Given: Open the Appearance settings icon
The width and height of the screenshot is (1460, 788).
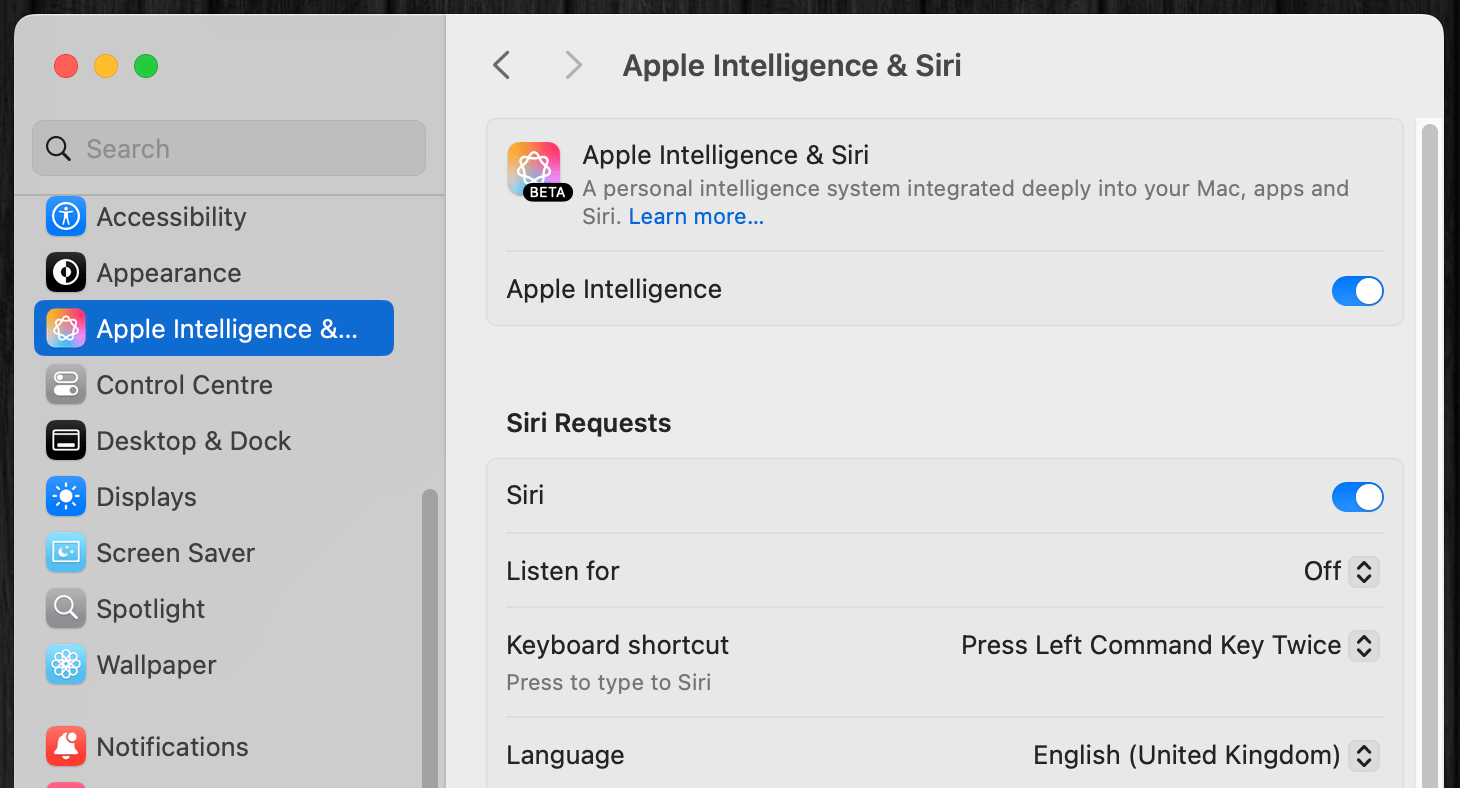Looking at the screenshot, I should pyautogui.click(x=66, y=273).
